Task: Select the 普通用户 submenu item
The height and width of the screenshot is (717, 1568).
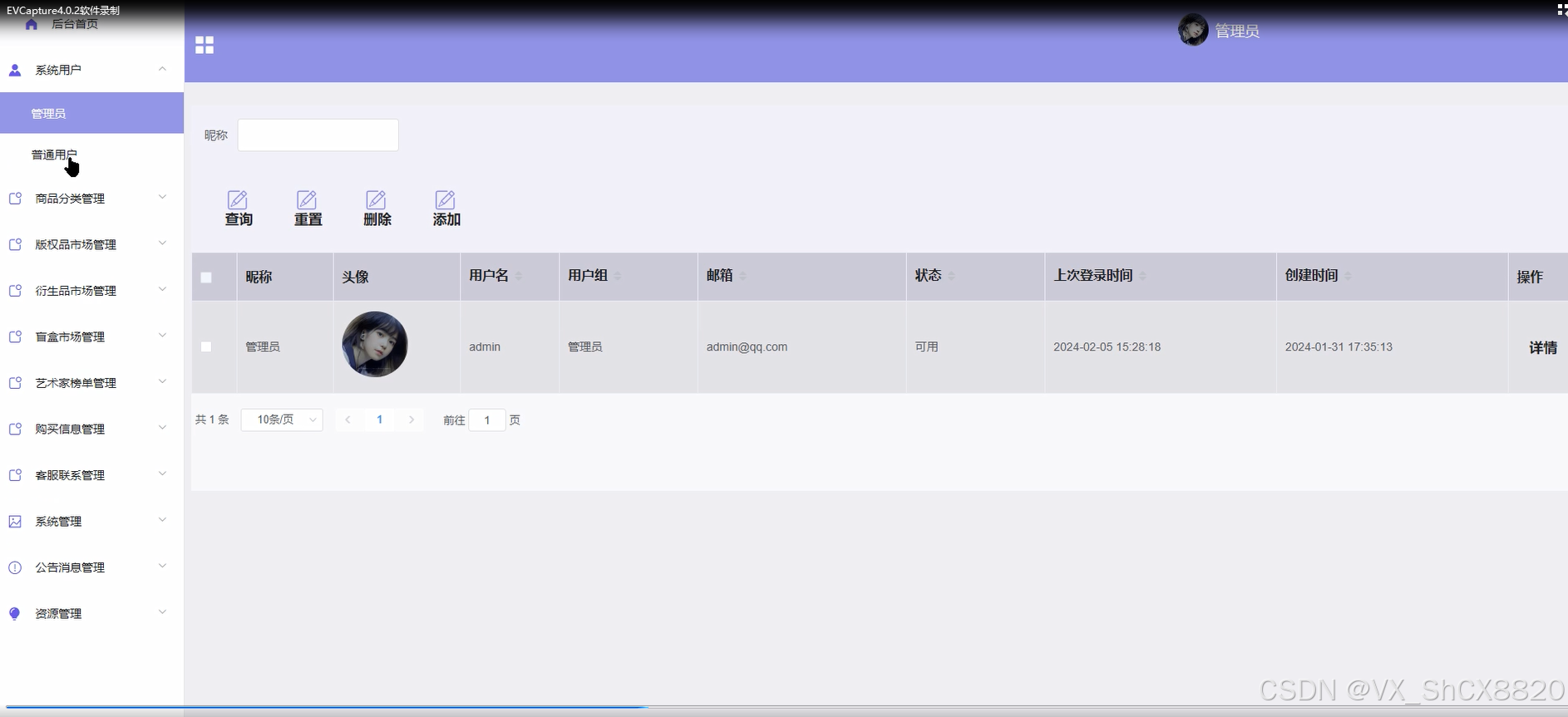Action: [x=91, y=155]
